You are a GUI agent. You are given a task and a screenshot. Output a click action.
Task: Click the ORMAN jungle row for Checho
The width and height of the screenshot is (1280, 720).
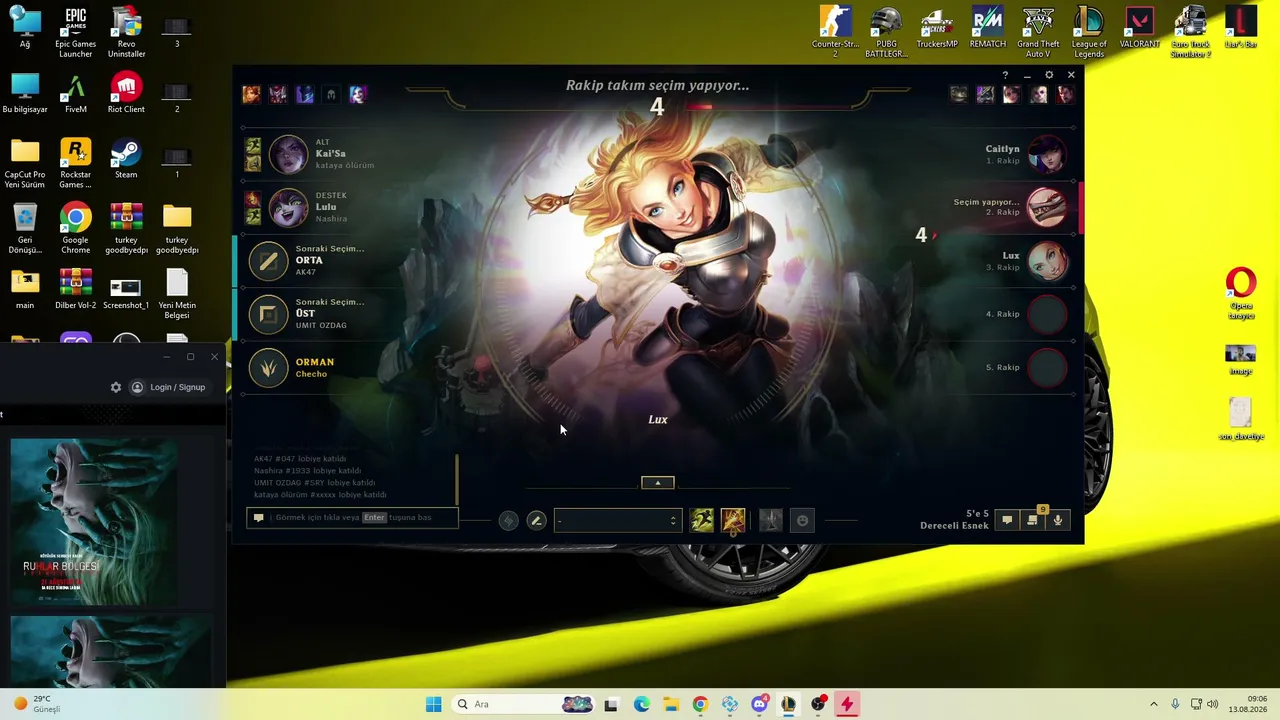(340, 367)
